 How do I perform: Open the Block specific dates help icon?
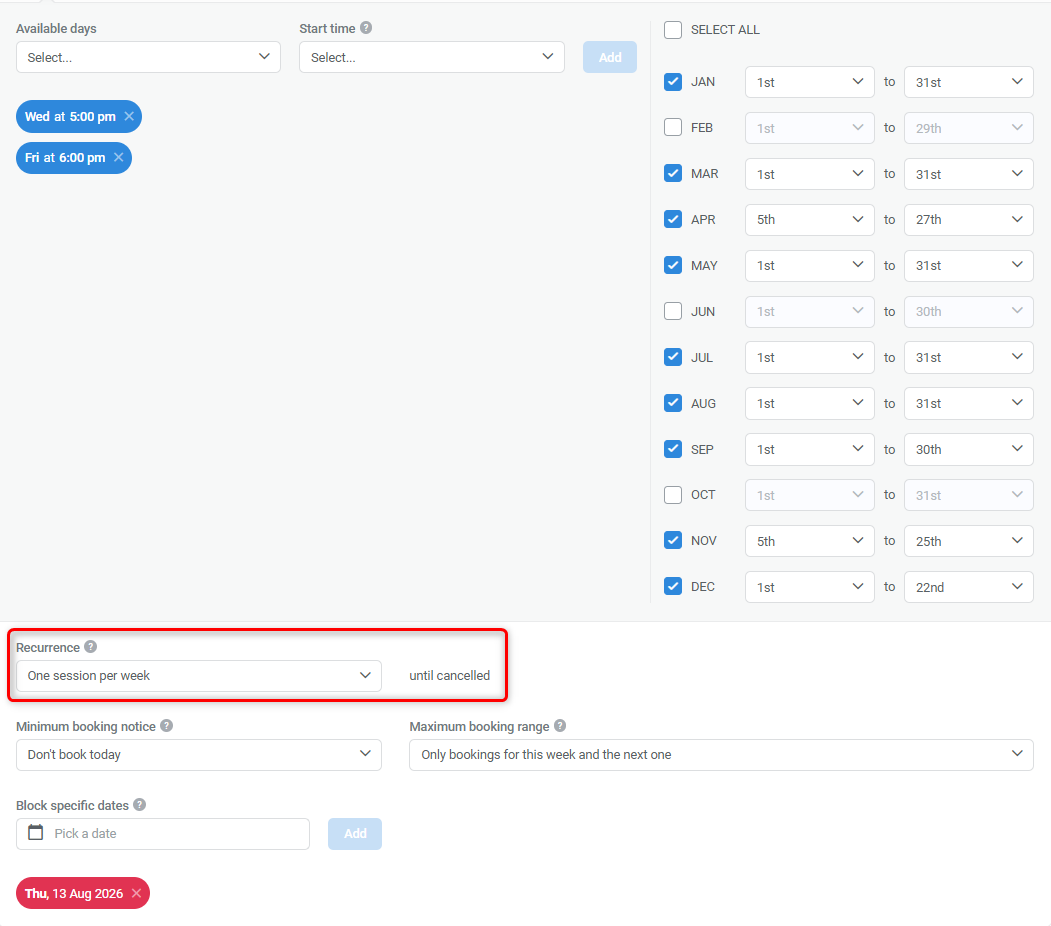coord(139,805)
